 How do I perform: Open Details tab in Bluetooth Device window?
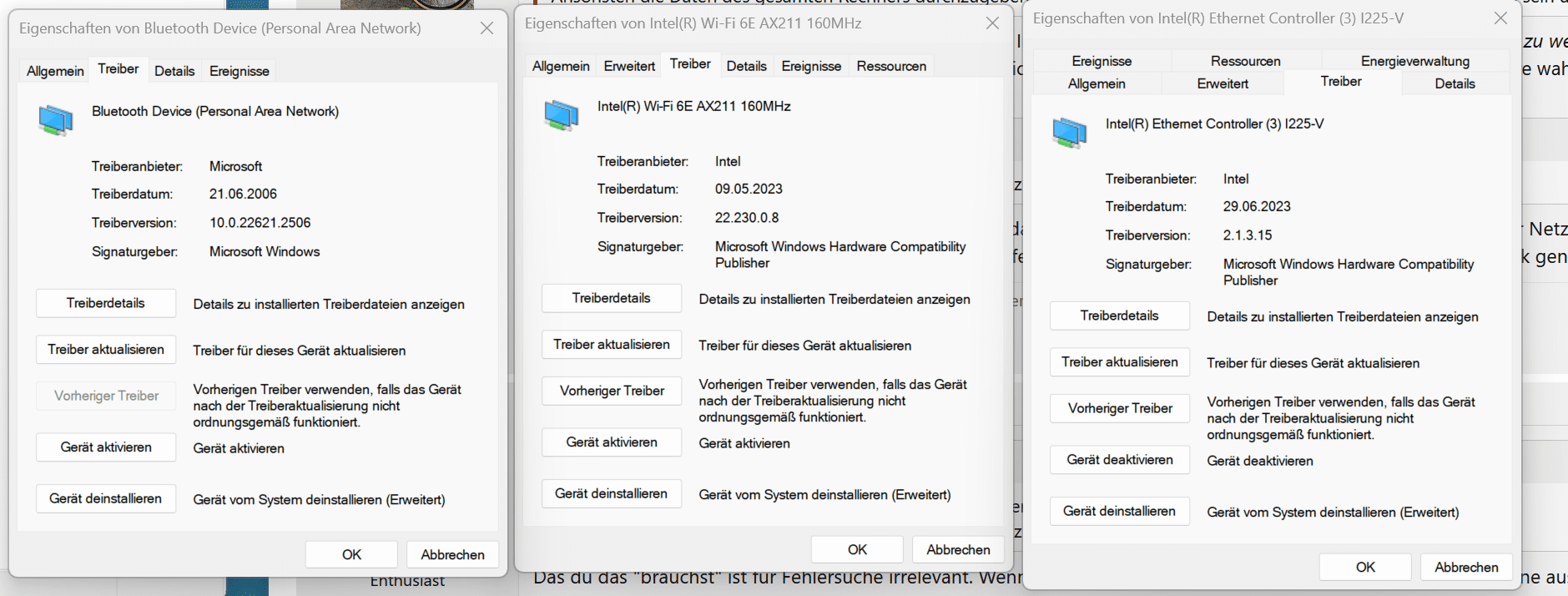click(x=174, y=71)
